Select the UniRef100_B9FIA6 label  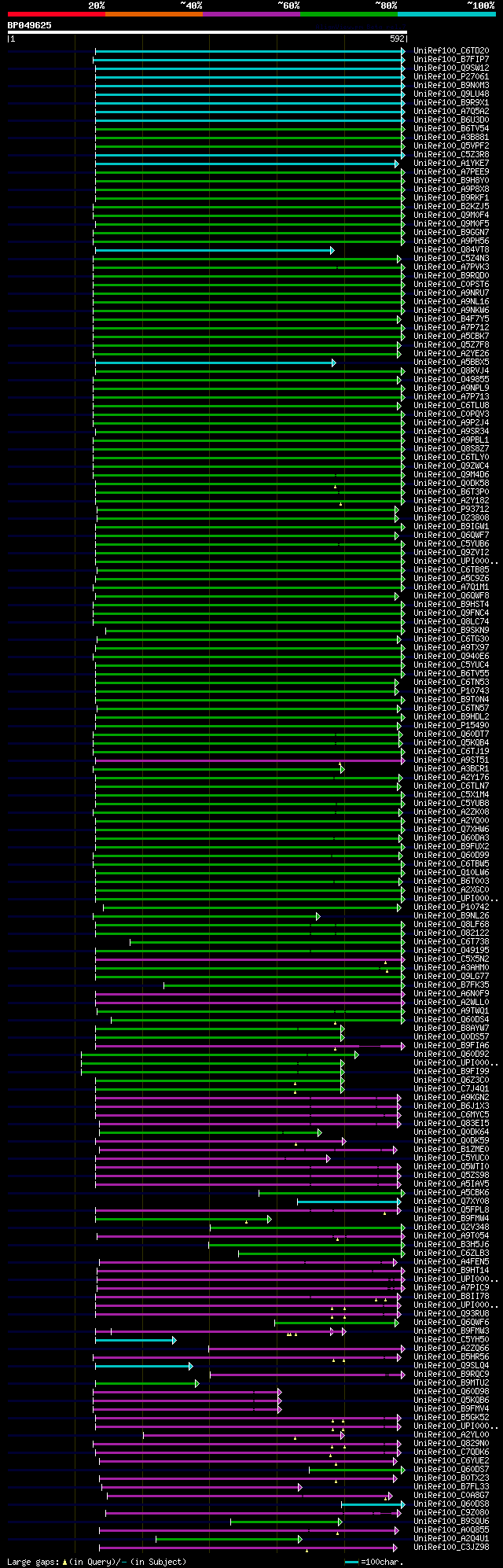click(x=451, y=1046)
